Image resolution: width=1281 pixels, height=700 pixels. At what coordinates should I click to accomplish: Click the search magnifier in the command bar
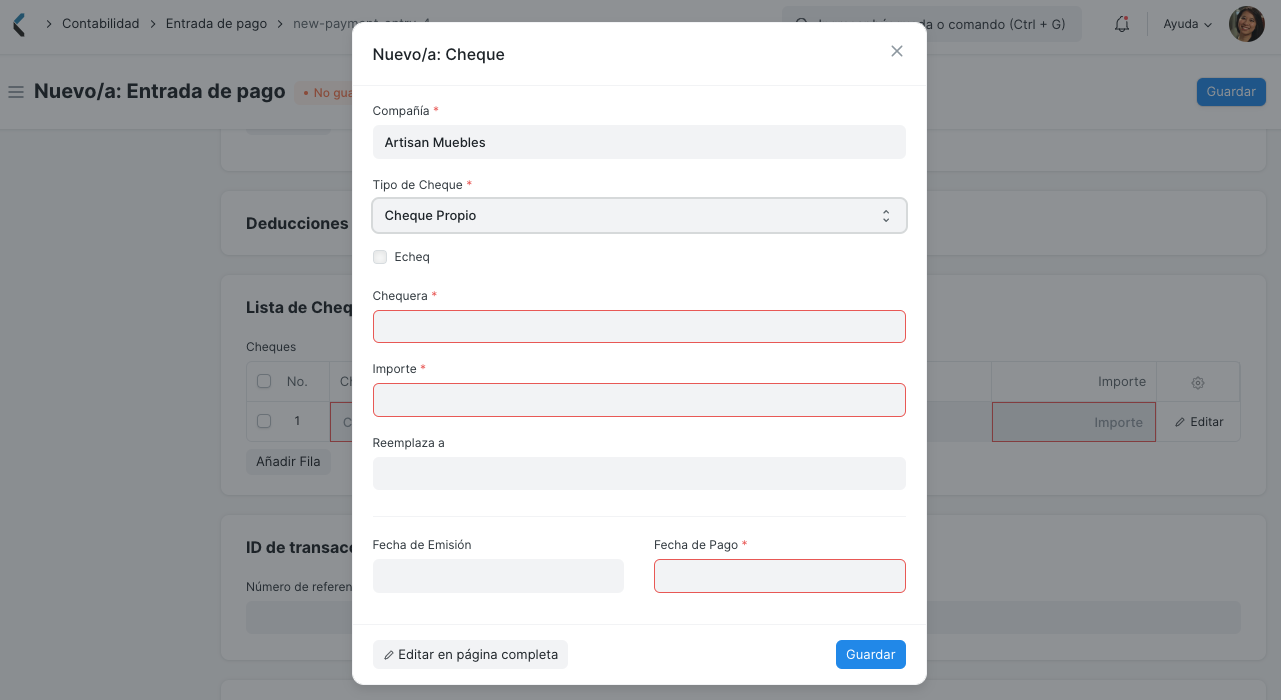coord(800,23)
